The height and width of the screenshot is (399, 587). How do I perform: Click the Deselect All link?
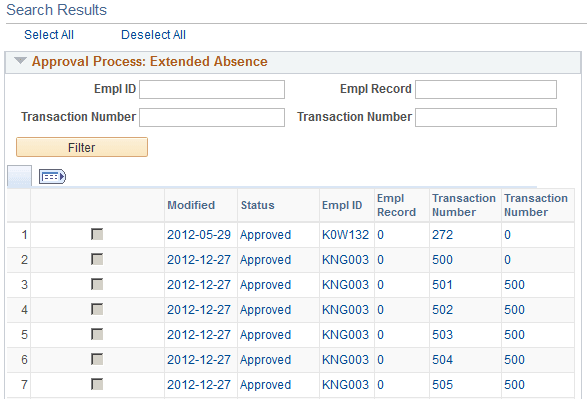coord(153,35)
